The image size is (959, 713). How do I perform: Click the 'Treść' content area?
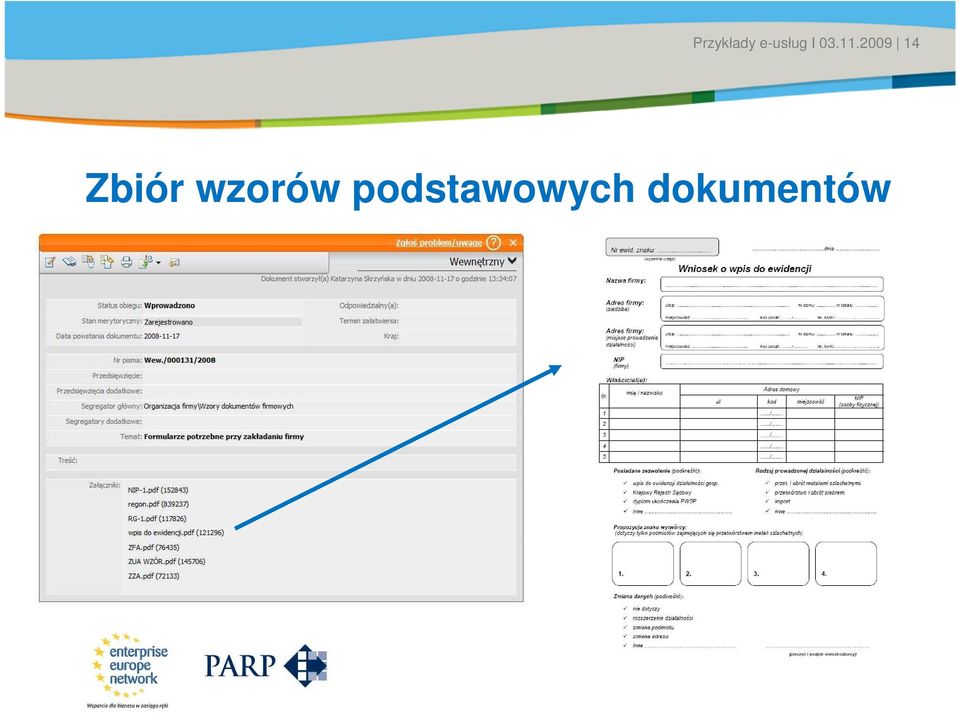(x=281, y=461)
